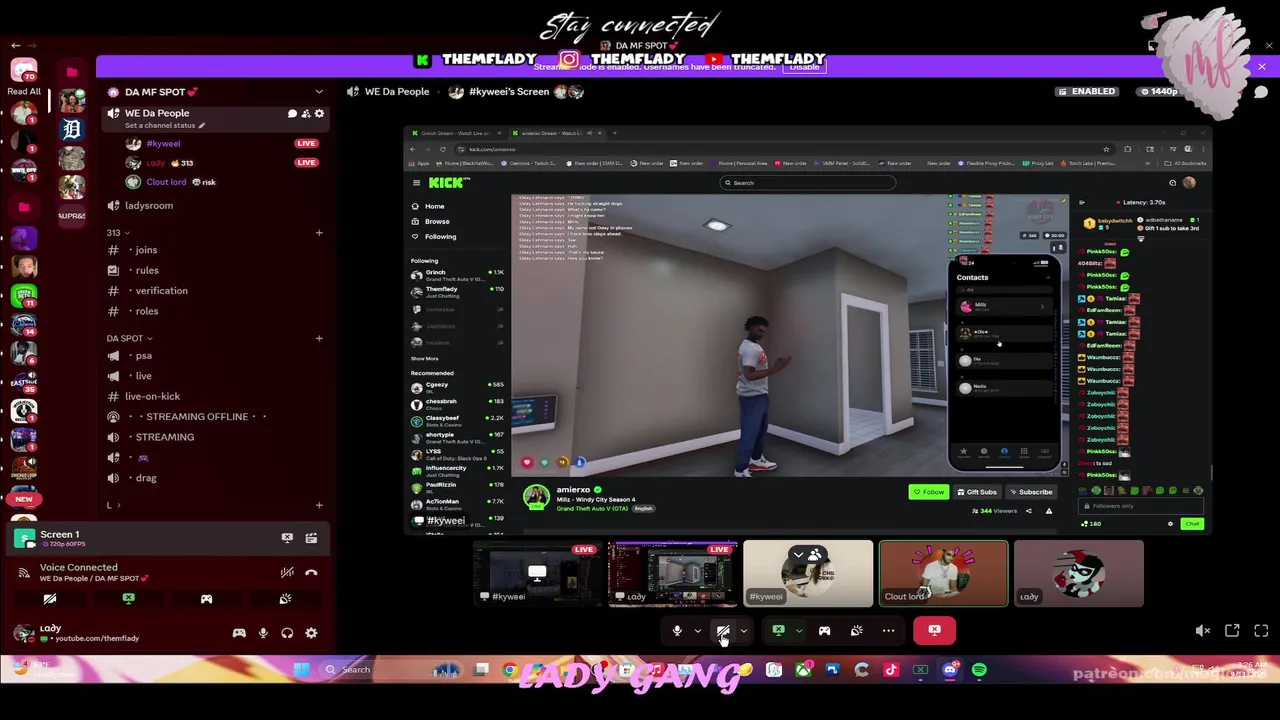Open the drag voice channel
The width and height of the screenshot is (1280, 720).
[x=146, y=478]
